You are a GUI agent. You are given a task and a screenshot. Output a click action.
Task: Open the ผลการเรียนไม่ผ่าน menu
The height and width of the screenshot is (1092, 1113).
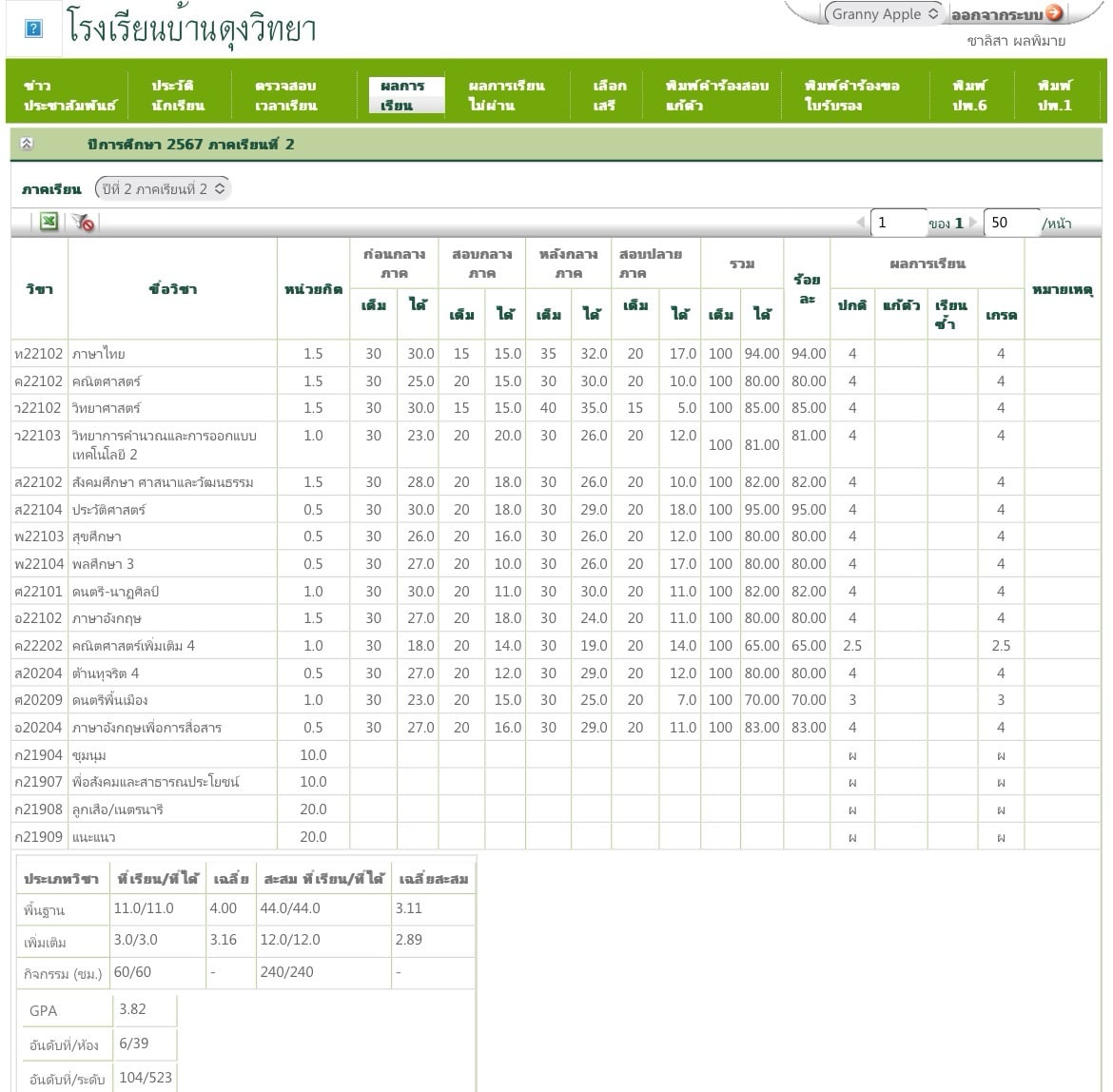coord(506,95)
